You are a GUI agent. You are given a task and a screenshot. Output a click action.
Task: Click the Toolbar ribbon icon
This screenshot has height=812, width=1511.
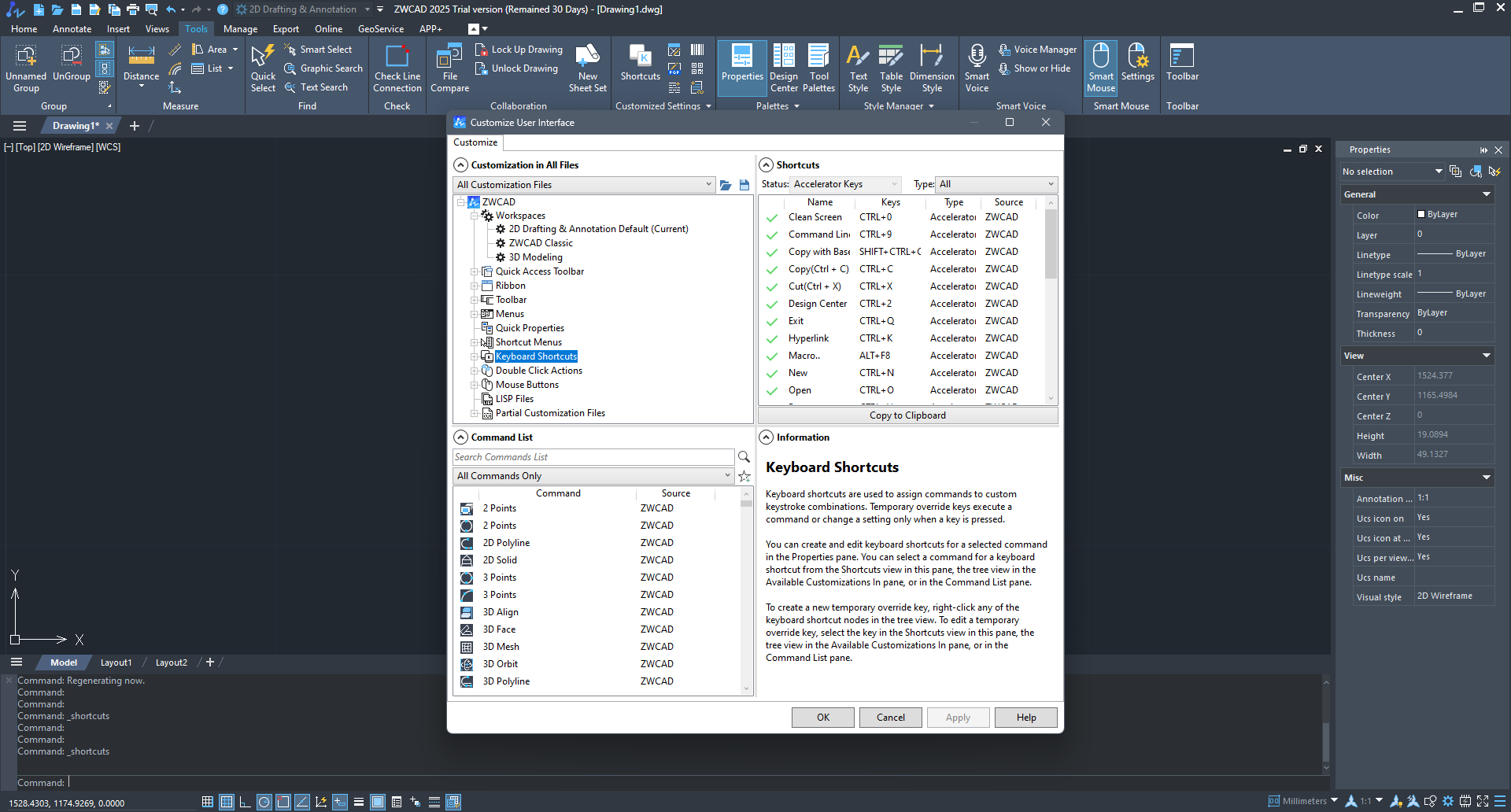(x=1182, y=63)
